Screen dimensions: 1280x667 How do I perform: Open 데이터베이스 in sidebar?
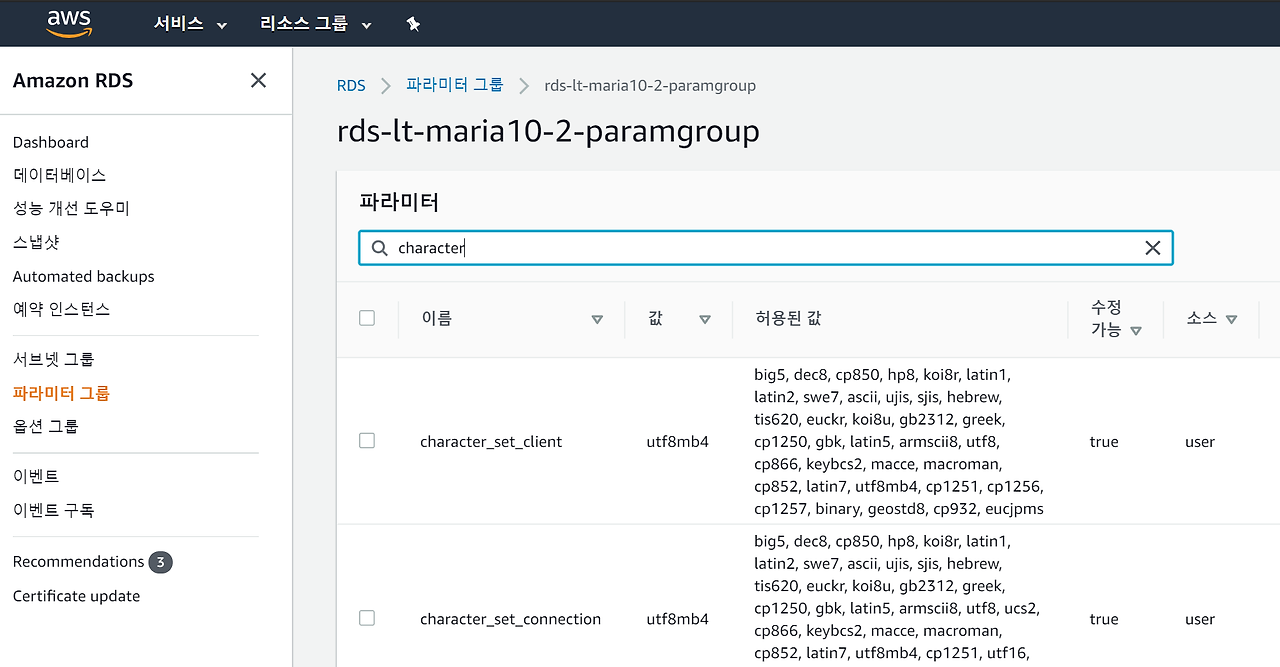click(x=59, y=175)
